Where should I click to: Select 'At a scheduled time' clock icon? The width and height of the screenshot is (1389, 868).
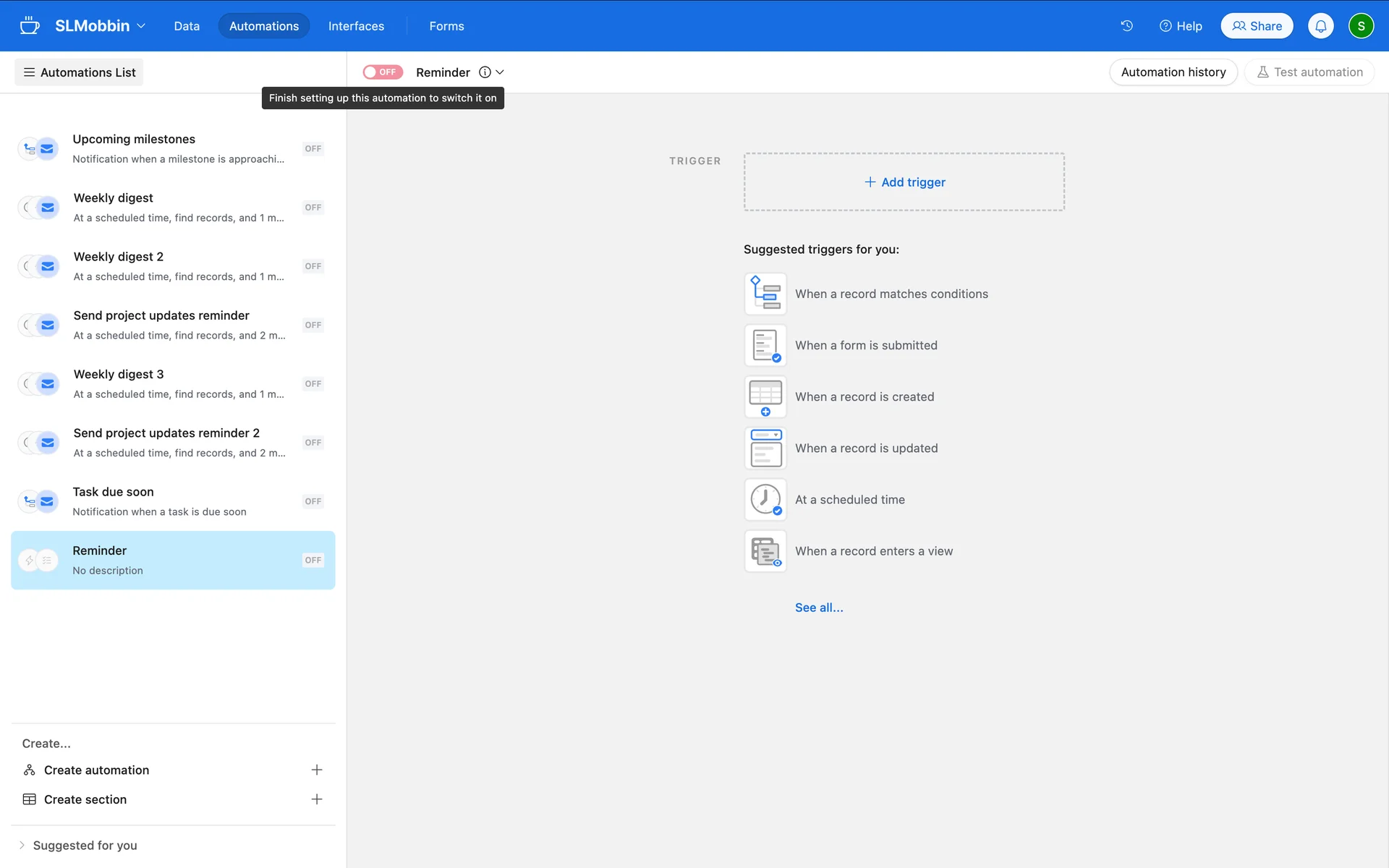click(x=765, y=500)
